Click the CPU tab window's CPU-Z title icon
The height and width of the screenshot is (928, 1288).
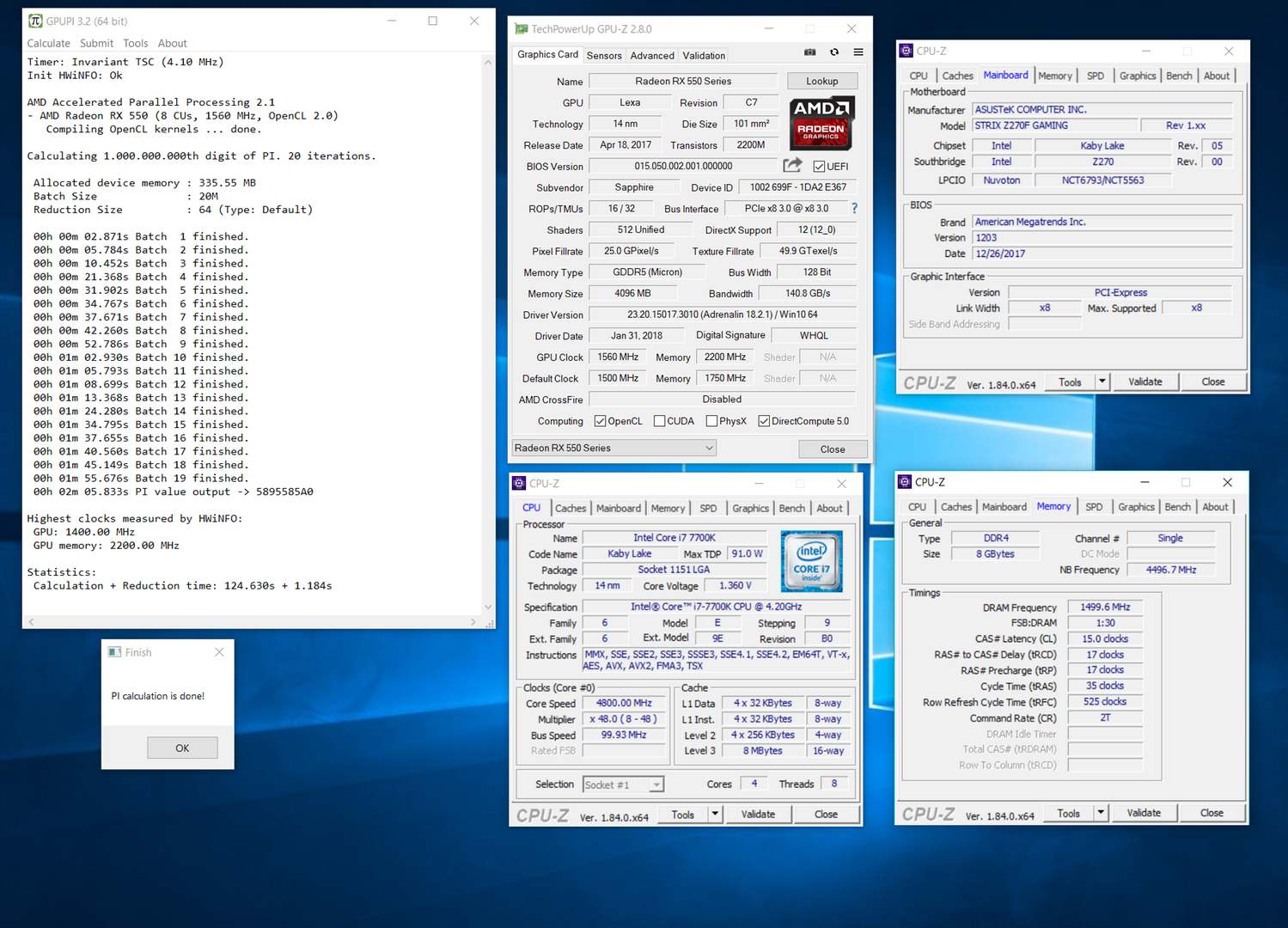pyautogui.click(x=519, y=484)
